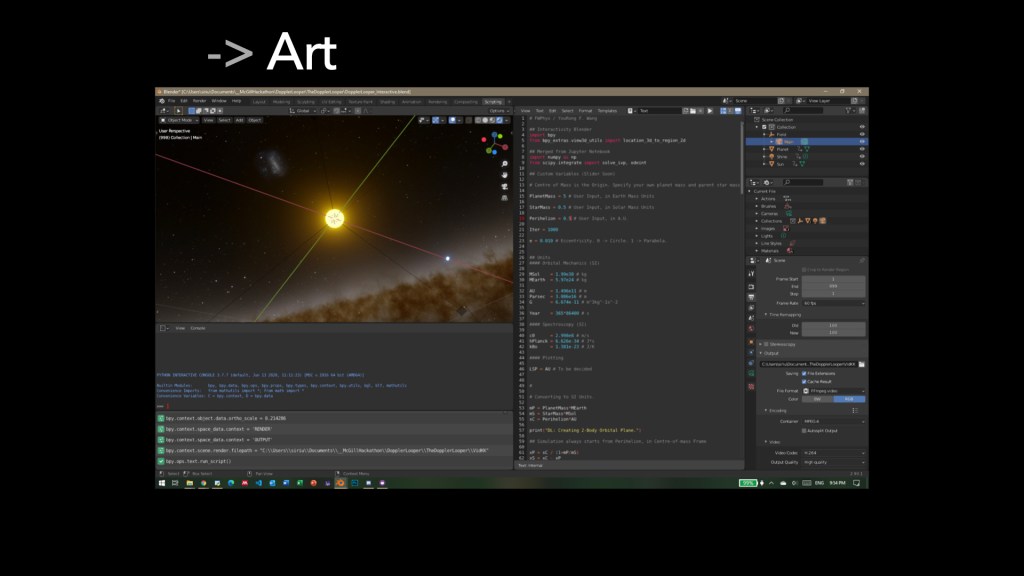Click the viewport zoom magnifier icon
This screenshot has width=1024, height=576.
[x=505, y=162]
